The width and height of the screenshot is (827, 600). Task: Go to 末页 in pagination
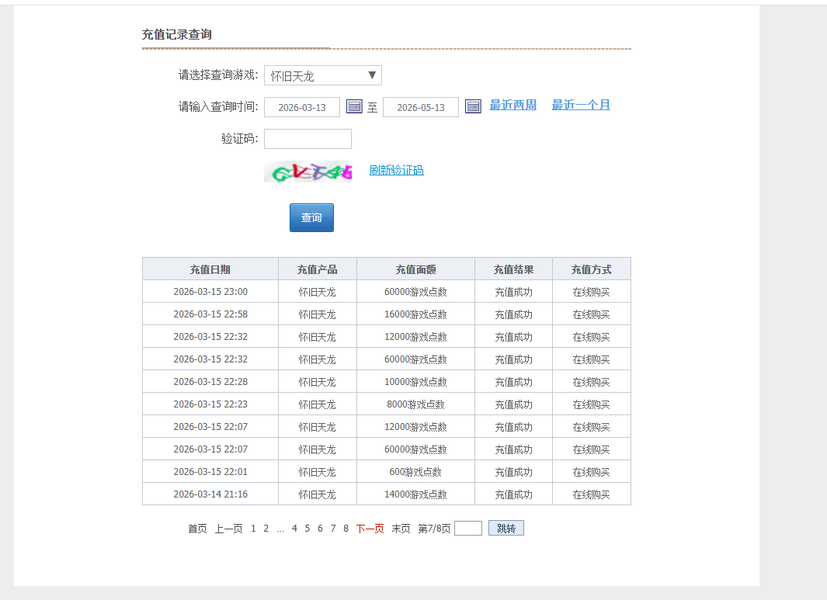[401, 529]
